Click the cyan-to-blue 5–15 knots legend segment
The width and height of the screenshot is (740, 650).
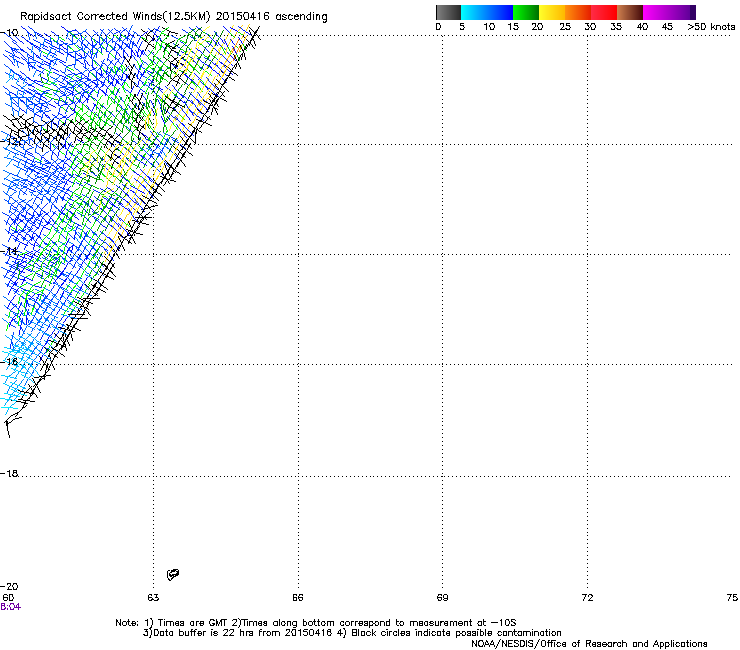click(487, 12)
